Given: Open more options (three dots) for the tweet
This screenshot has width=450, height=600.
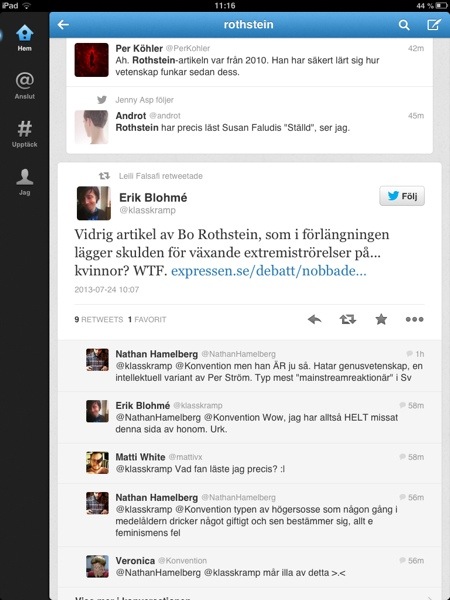Looking at the screenshot, I should pyautogui.click(x=414, y=319).
